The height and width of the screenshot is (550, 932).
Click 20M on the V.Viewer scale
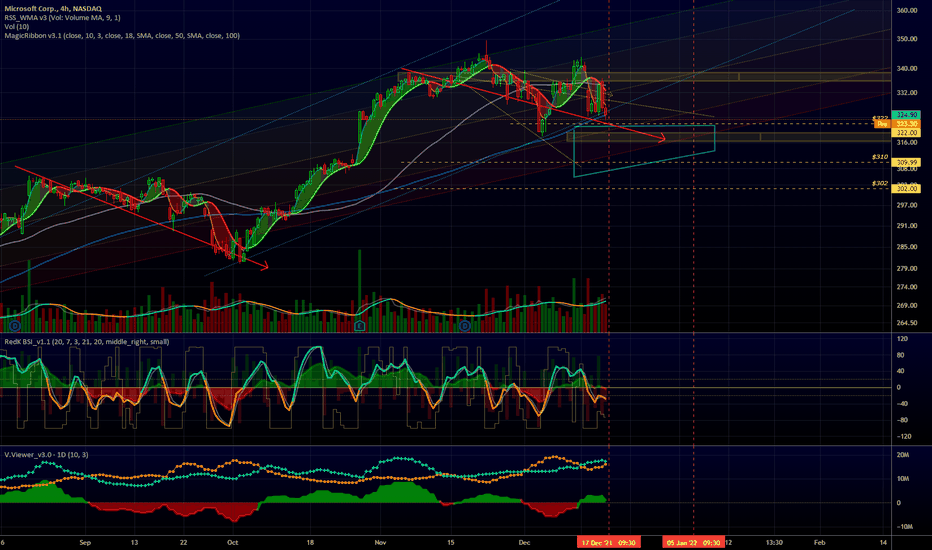(902, 455)
